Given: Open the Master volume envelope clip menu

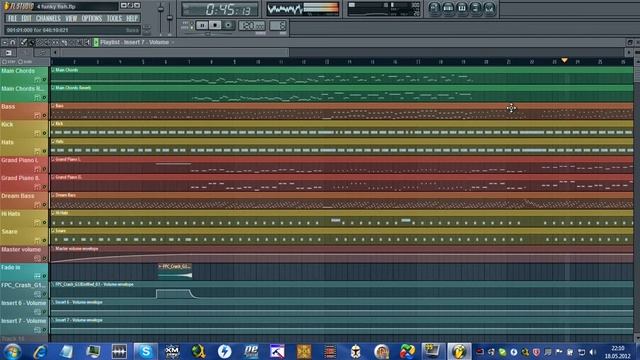Looking at the screenshot, I should [53, 249].
